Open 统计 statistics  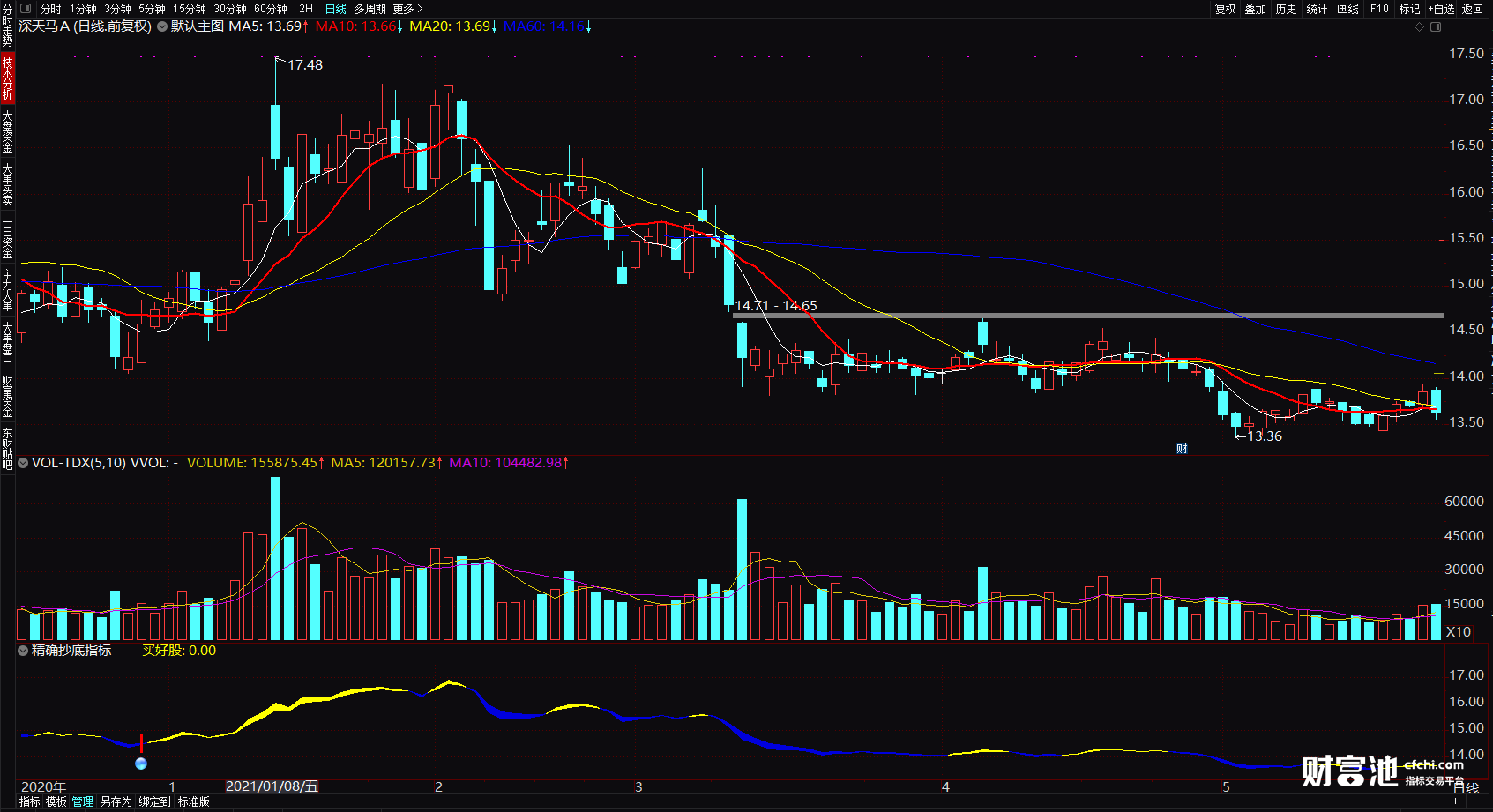(x=1317, y=9)
